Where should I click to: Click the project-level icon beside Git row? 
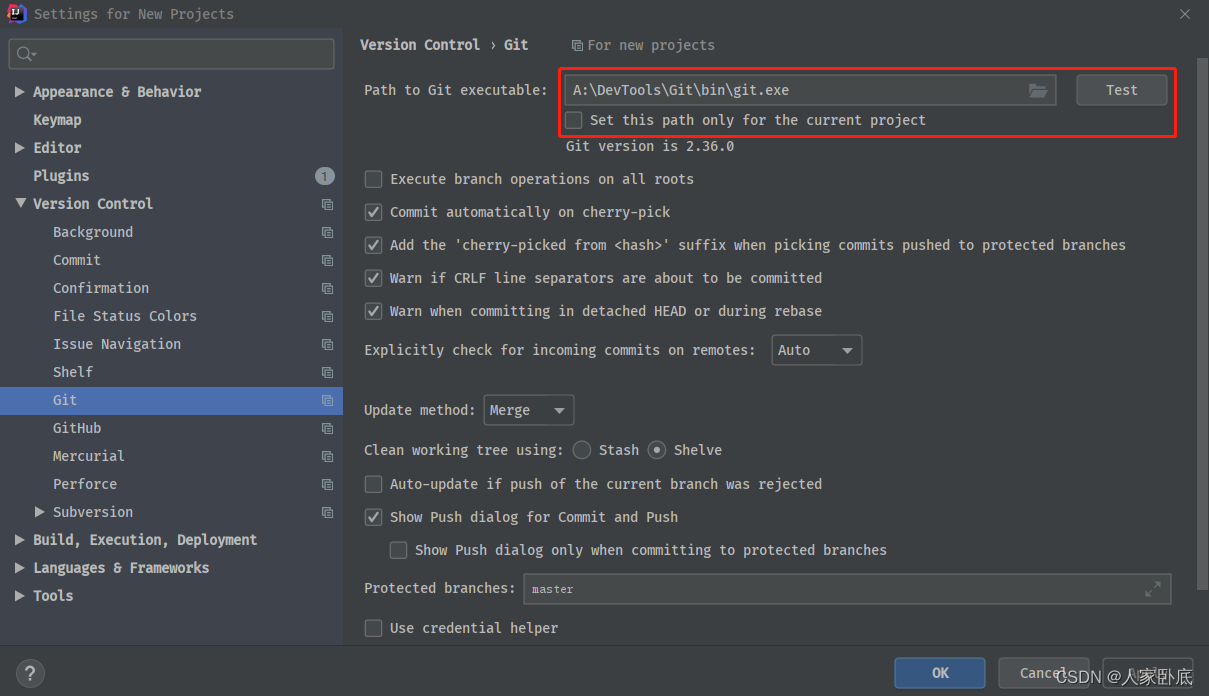327,400
